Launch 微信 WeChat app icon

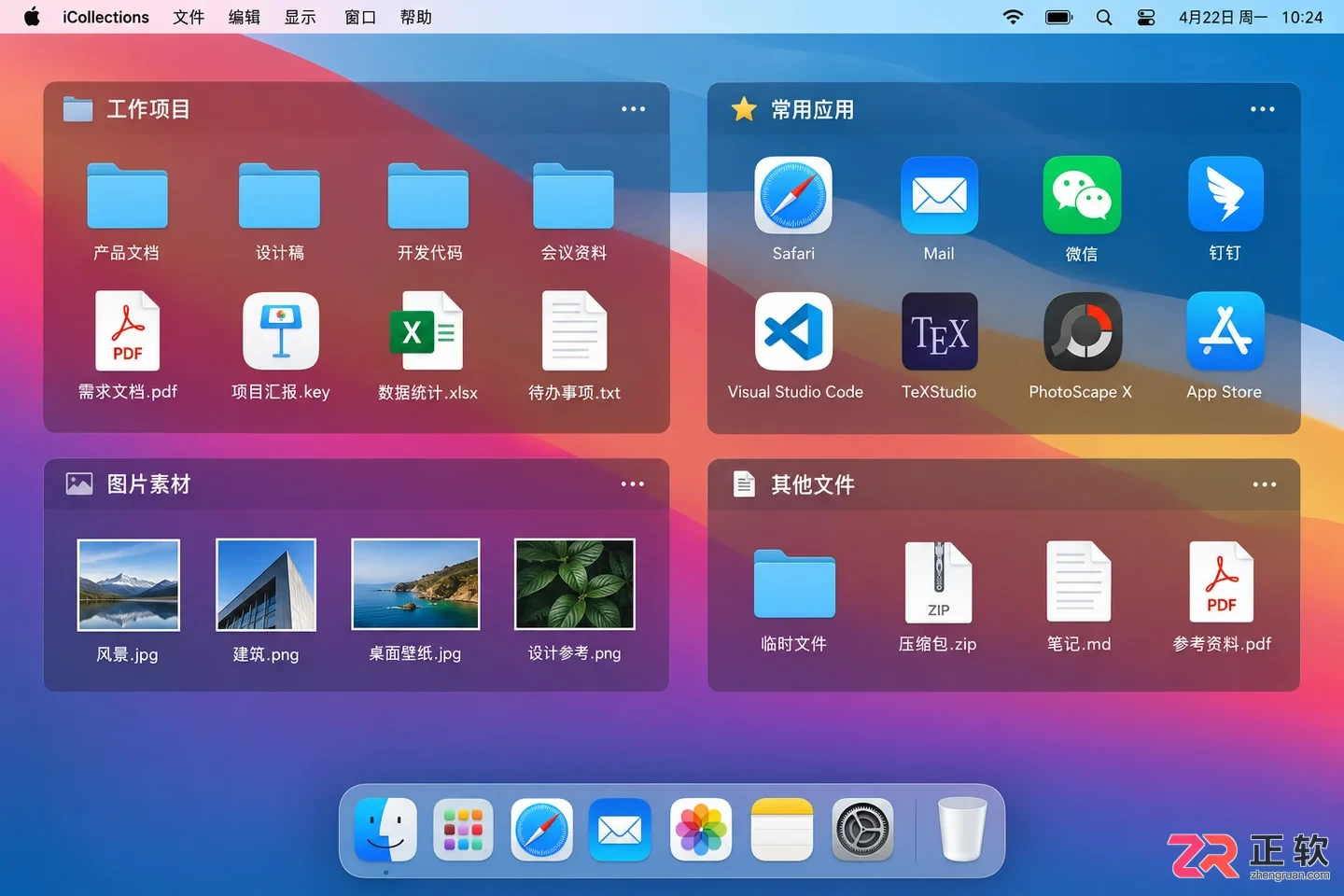click(x=1082, y=195)
